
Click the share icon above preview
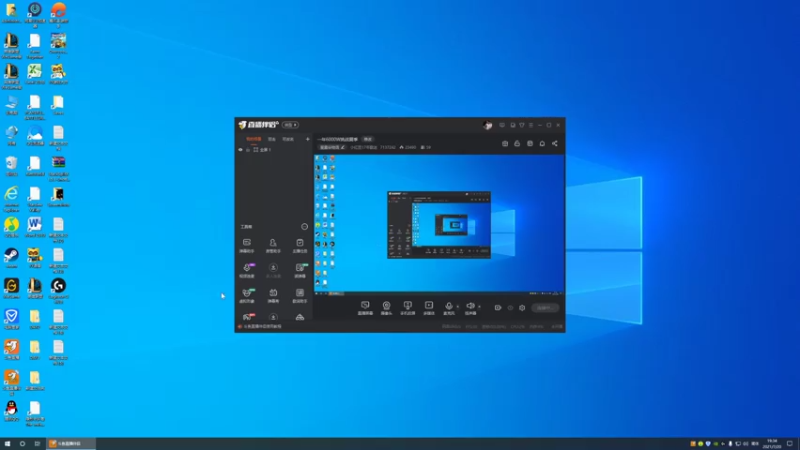[x=555, y=143]
